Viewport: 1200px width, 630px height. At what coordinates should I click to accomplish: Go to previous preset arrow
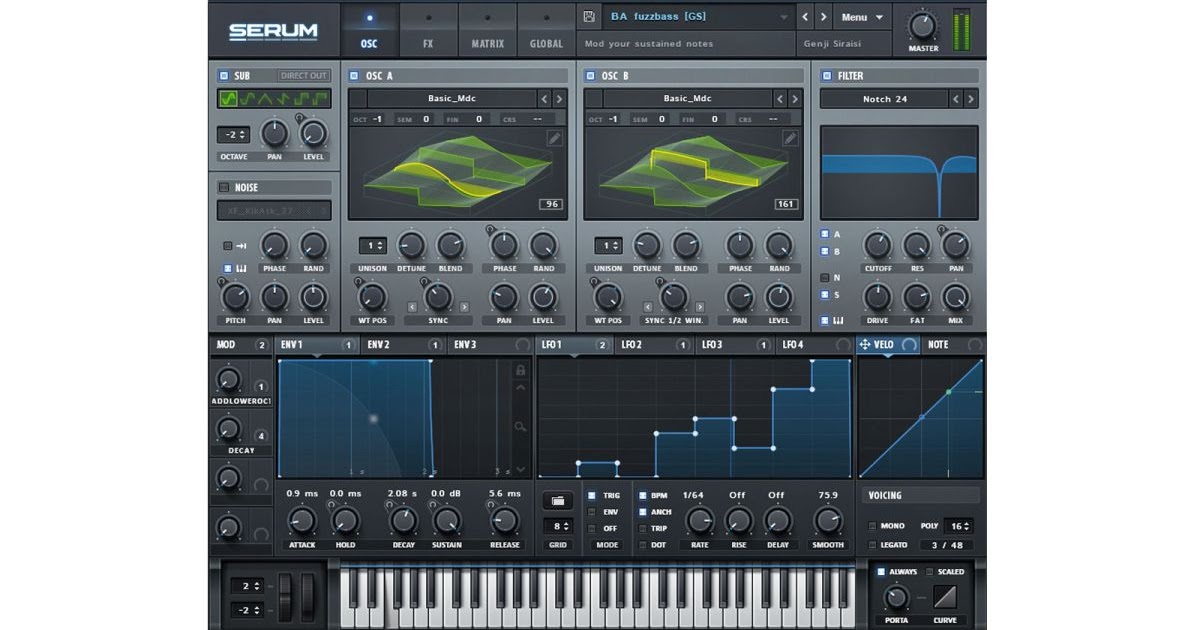805,17
